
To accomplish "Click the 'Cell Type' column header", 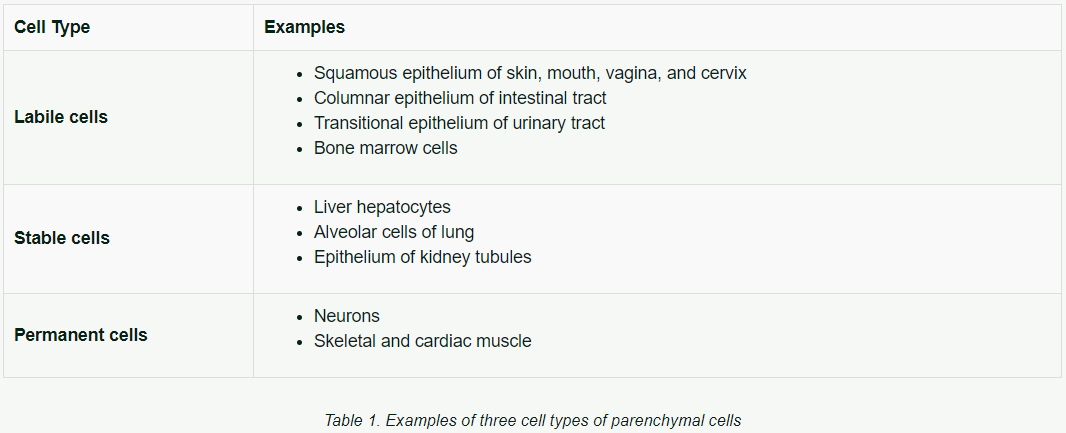I will [x=52, y=27].
